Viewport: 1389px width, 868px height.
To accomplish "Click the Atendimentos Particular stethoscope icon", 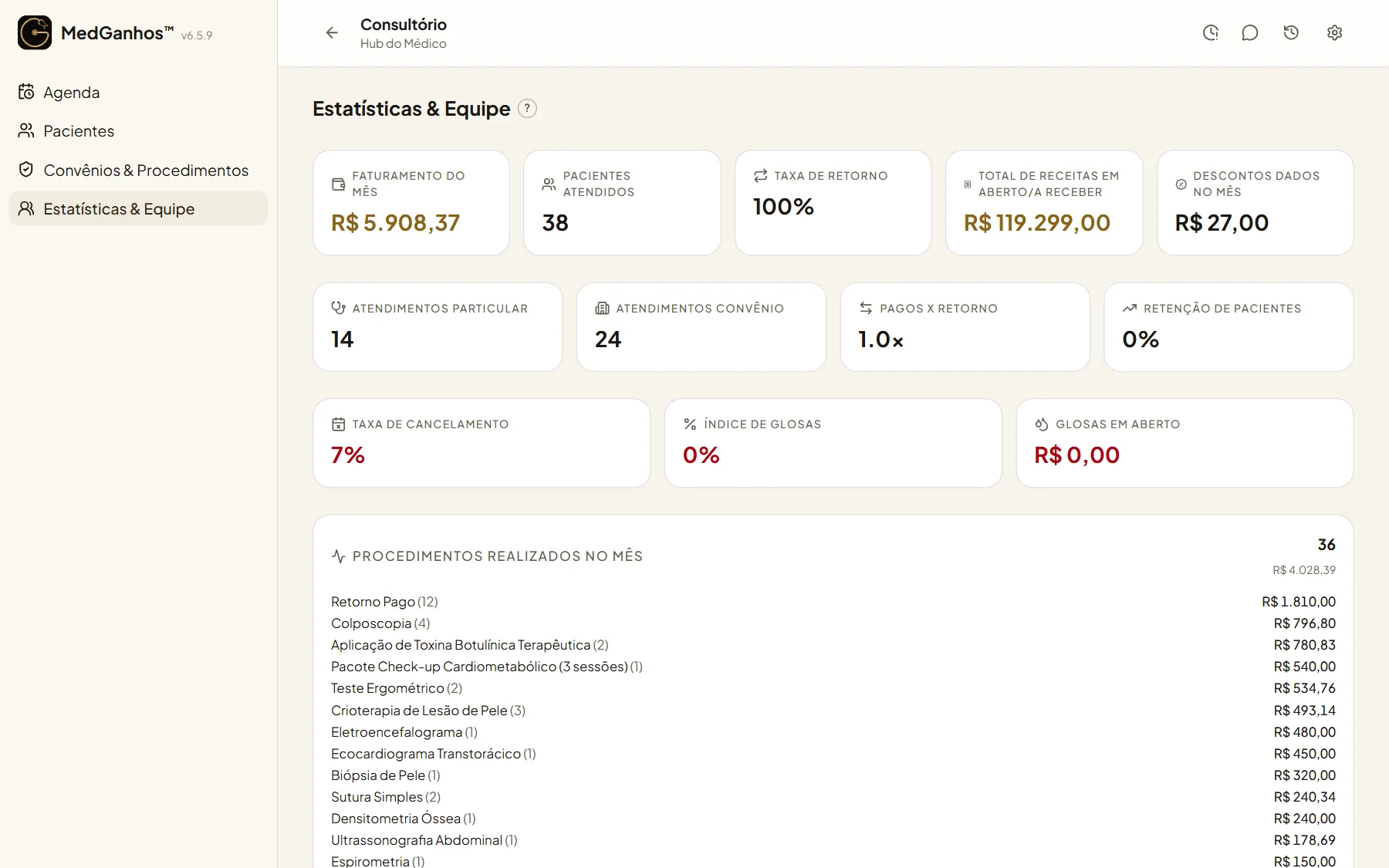I will click(338, 308).
